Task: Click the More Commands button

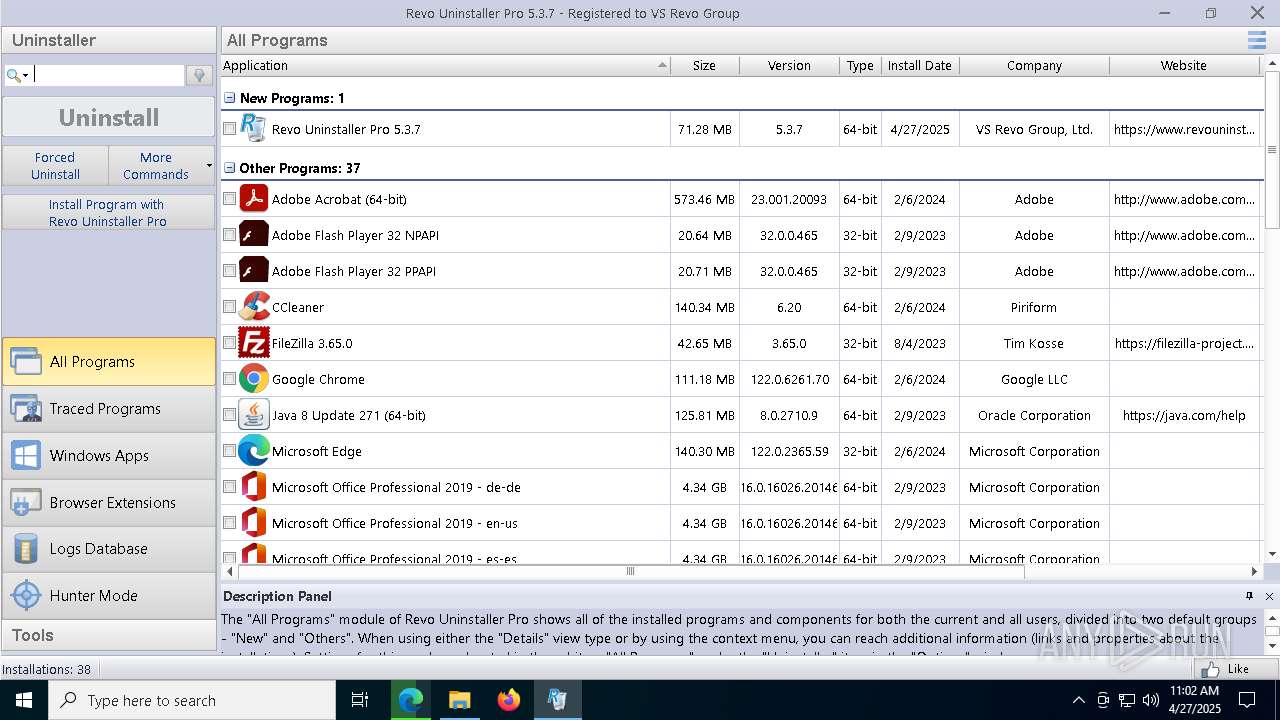Action: [x=155, y=165]
